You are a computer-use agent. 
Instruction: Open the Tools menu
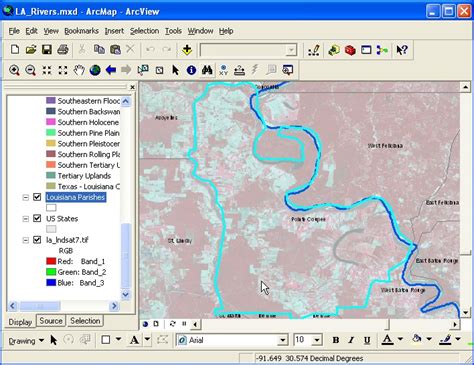[173, 31]
